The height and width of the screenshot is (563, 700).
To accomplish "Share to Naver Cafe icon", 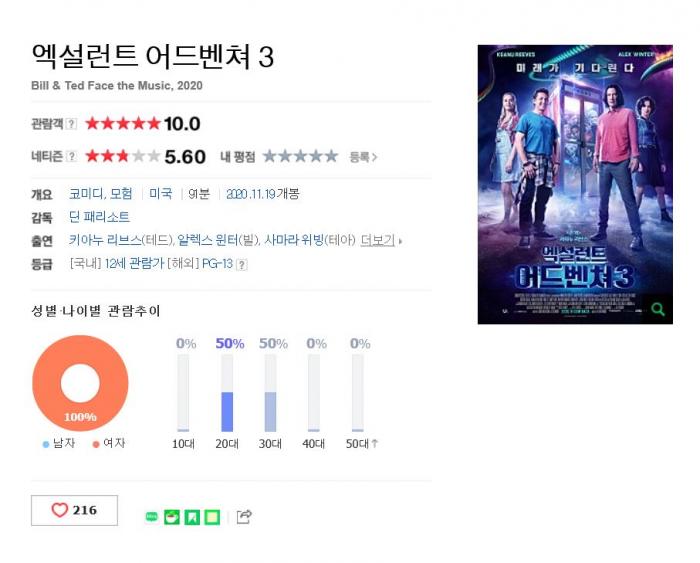I will (172, 517).
